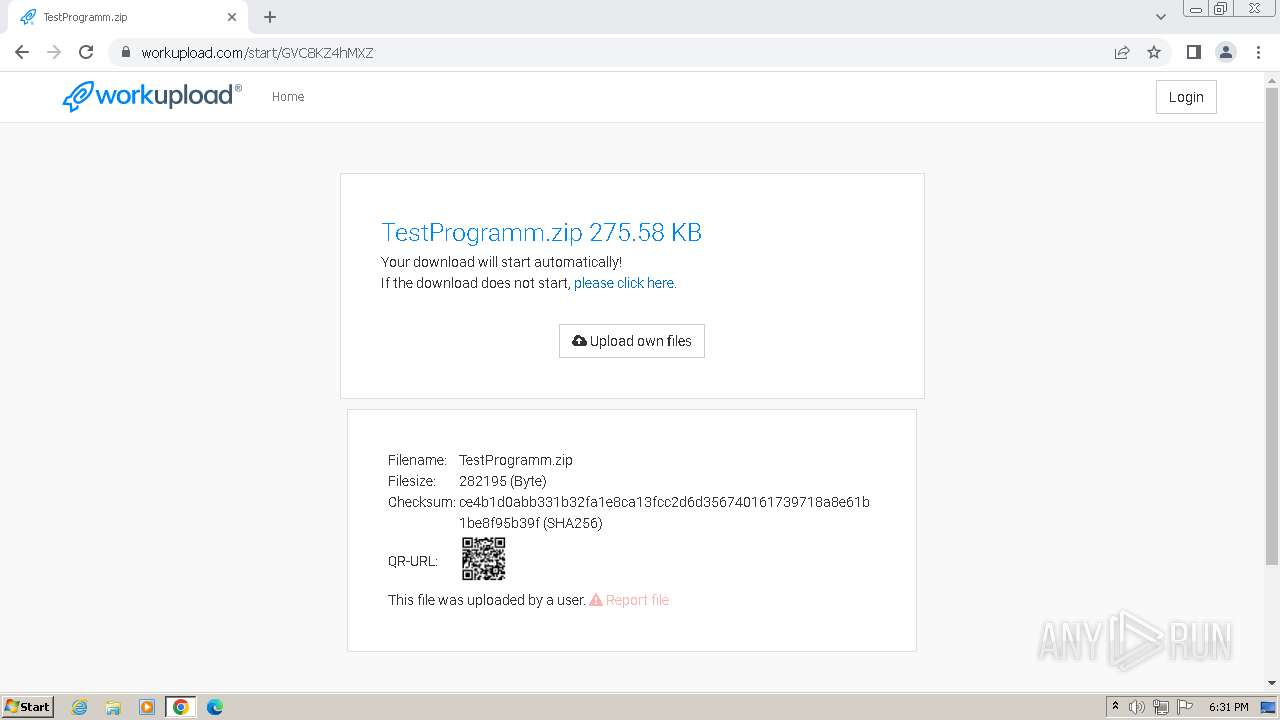The image size is (1280, 720).
Task: Share this page icon in address bar
Action: click(1122, 52)
